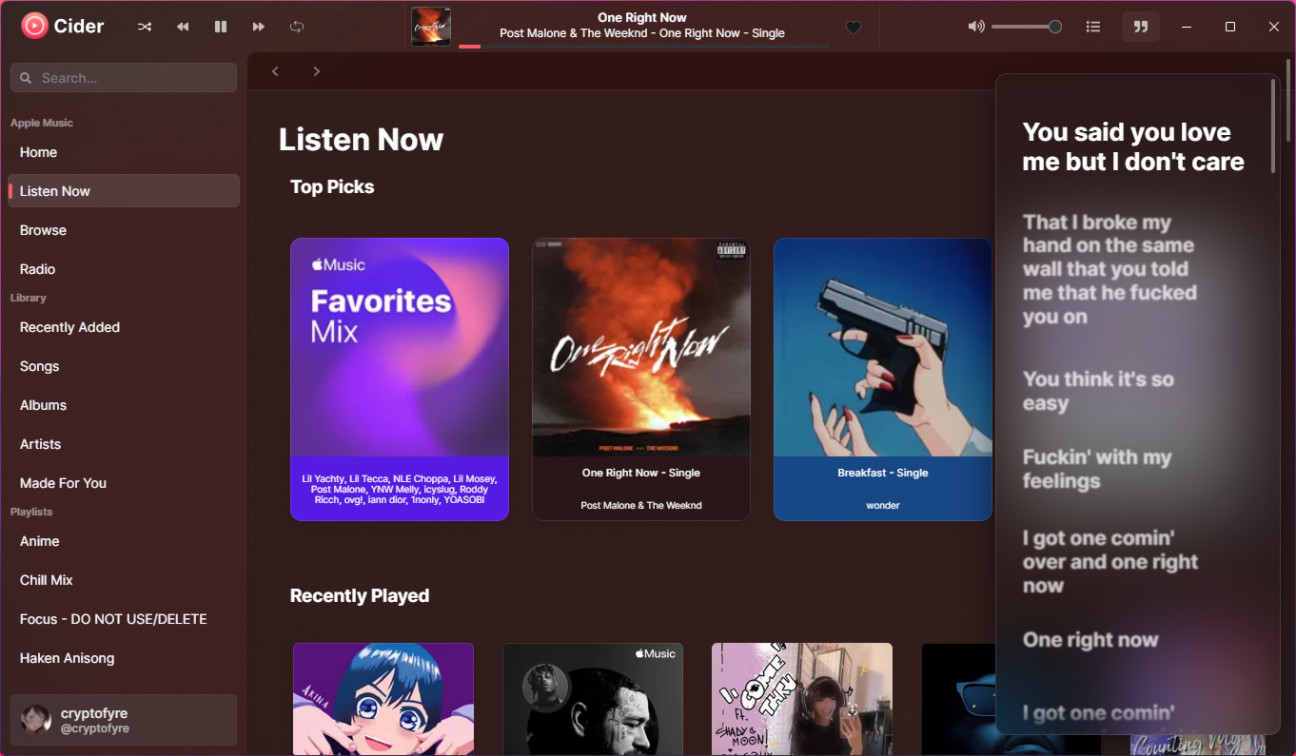Open Home in sidebar
Screen dimensions: 1296x756
coord(124,152)
